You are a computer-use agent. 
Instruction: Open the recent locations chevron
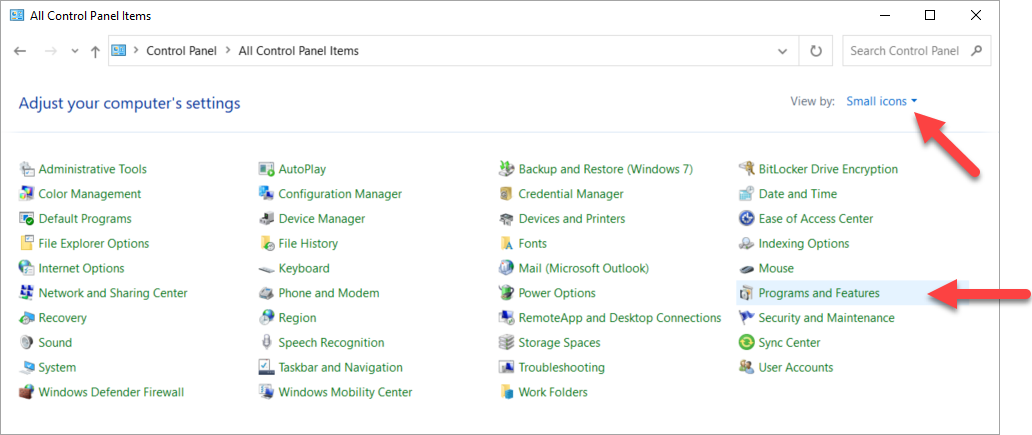pyautogui.click(x=74, y=51)
